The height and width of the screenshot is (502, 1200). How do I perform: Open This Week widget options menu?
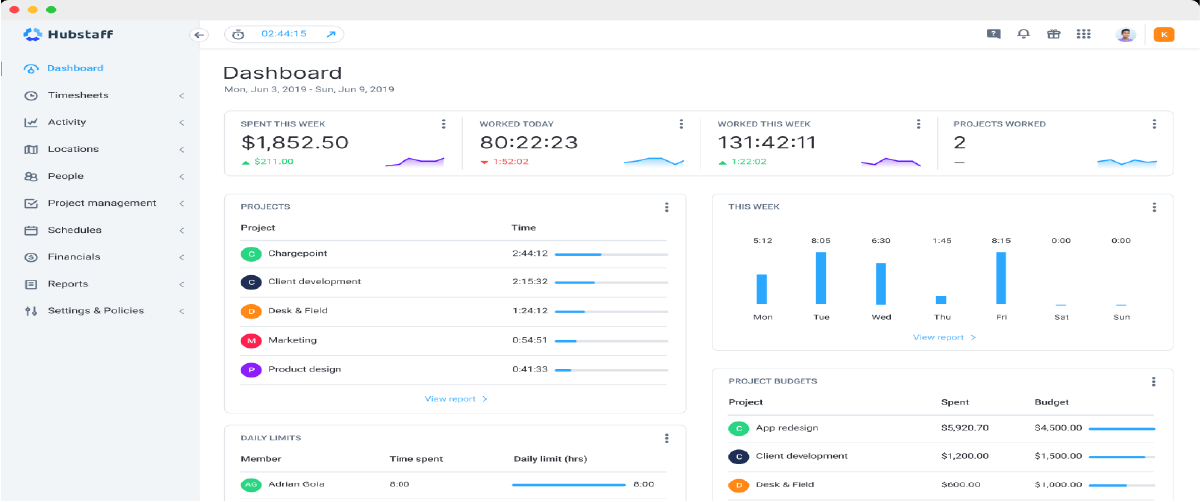(1154, 207)
